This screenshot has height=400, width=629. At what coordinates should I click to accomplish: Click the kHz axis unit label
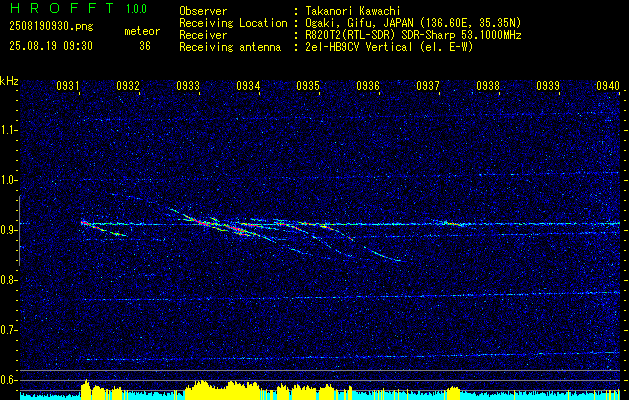9,81
